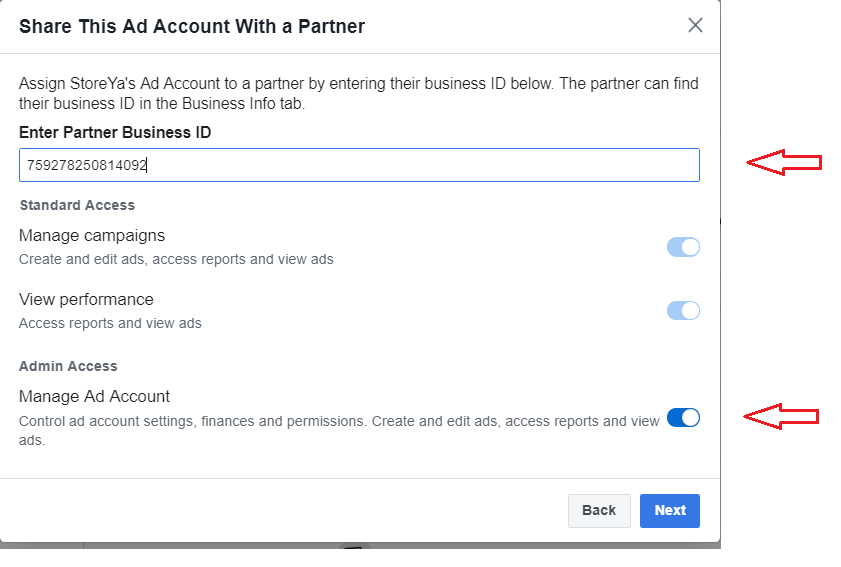Click the 'View performance' option label
Screen dimensions: 841x567
pyautogui.click(x=86, y=299)
